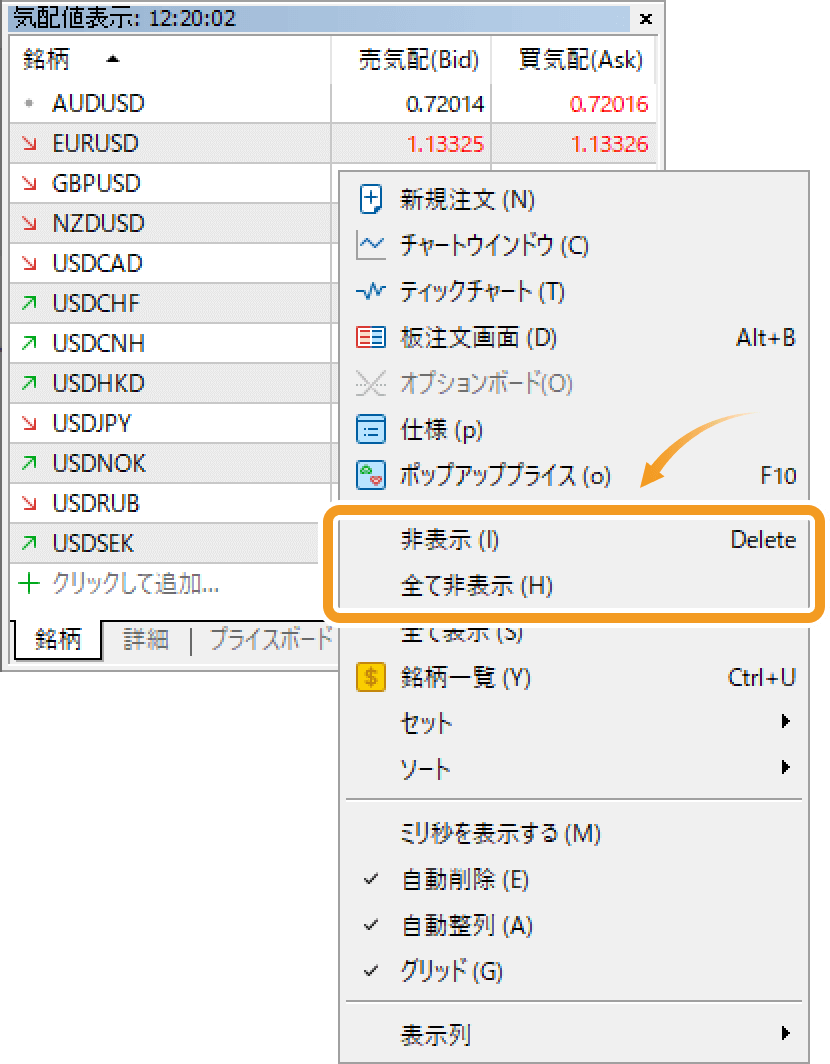This screenshot has width=830, height=1064.
Task: Open Depth of Market (板注文画面) menu entry
Action: (x=573, y=337)
